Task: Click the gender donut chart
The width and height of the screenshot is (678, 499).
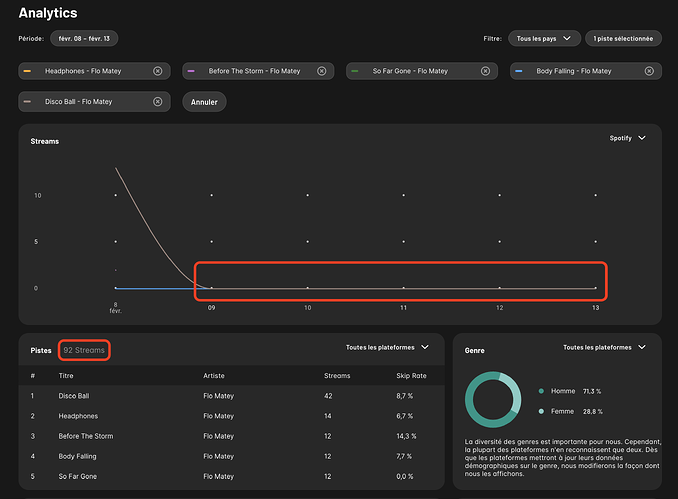Action: 493,401
